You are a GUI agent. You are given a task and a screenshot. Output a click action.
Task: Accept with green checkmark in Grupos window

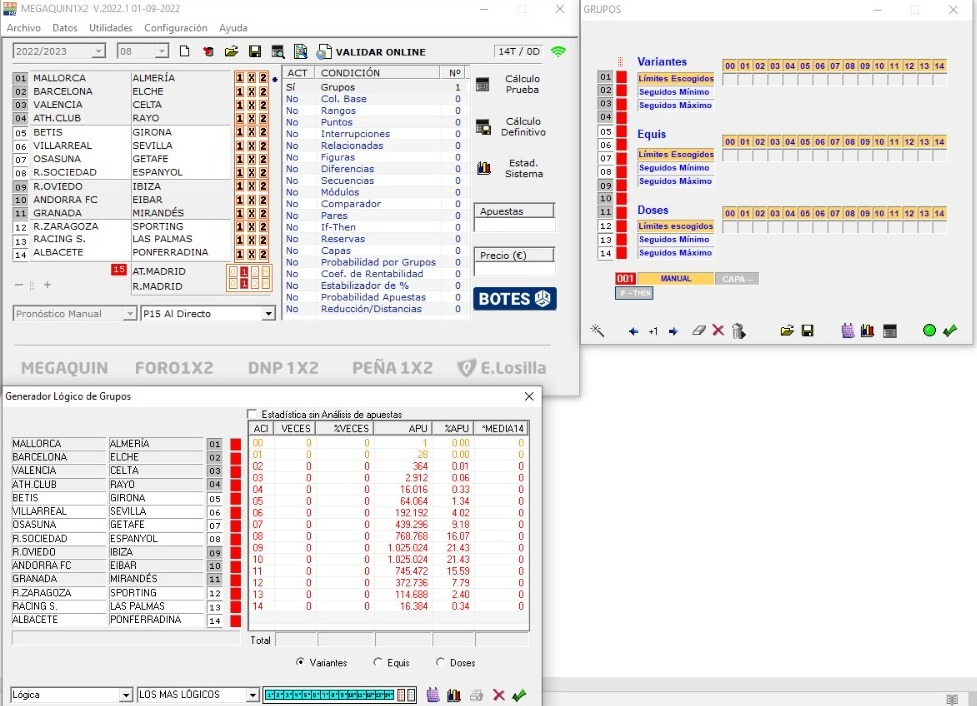pyautogui.click(x=950, y=330)
